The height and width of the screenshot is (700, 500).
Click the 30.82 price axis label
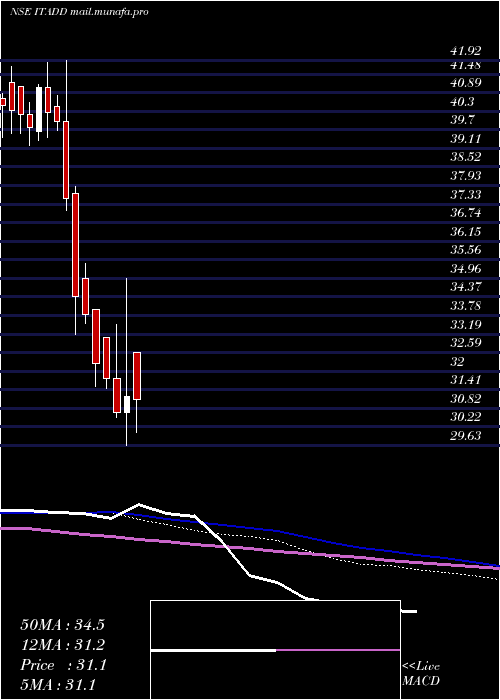(x=466, y=398)
